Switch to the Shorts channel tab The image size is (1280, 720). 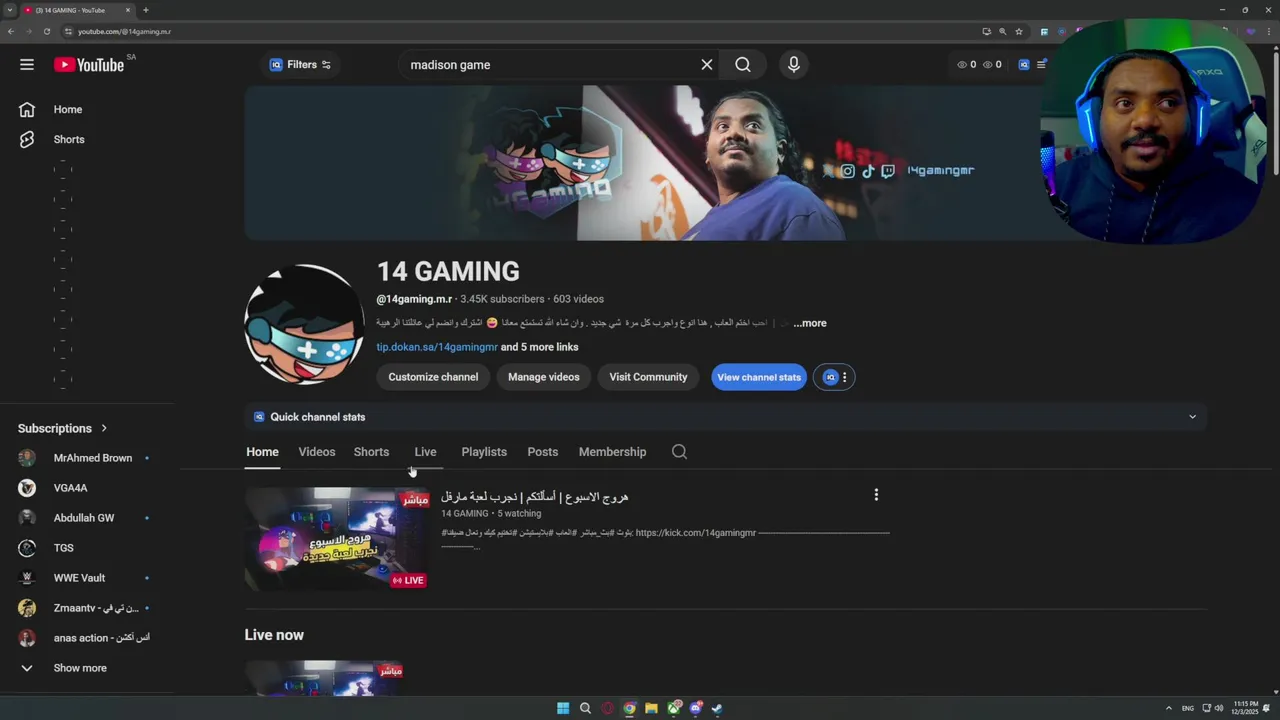371,452
